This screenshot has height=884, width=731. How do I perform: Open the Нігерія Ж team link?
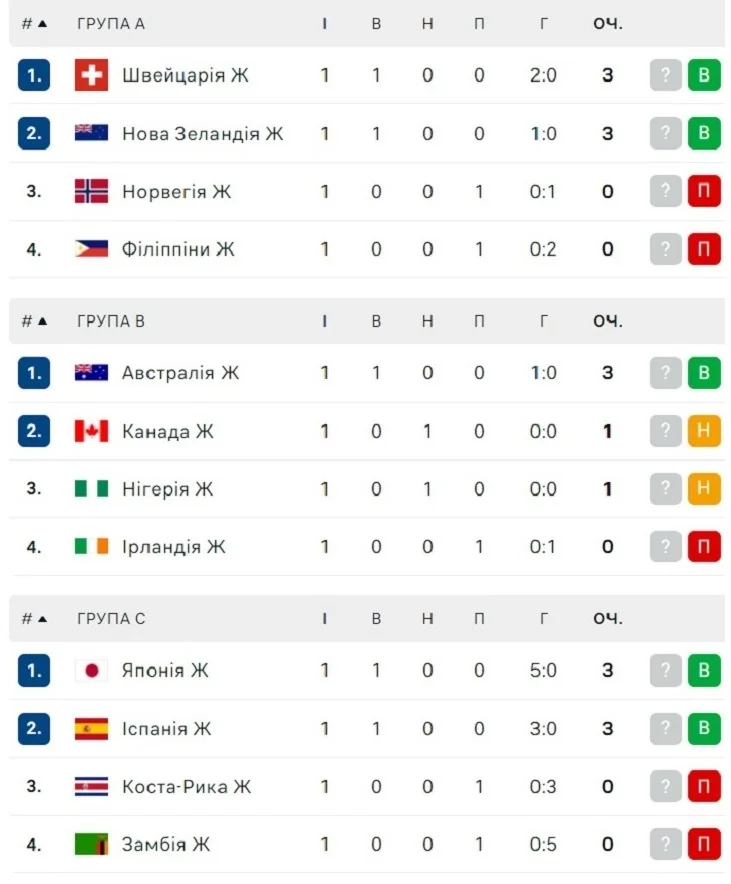click(x=168, y=489)
